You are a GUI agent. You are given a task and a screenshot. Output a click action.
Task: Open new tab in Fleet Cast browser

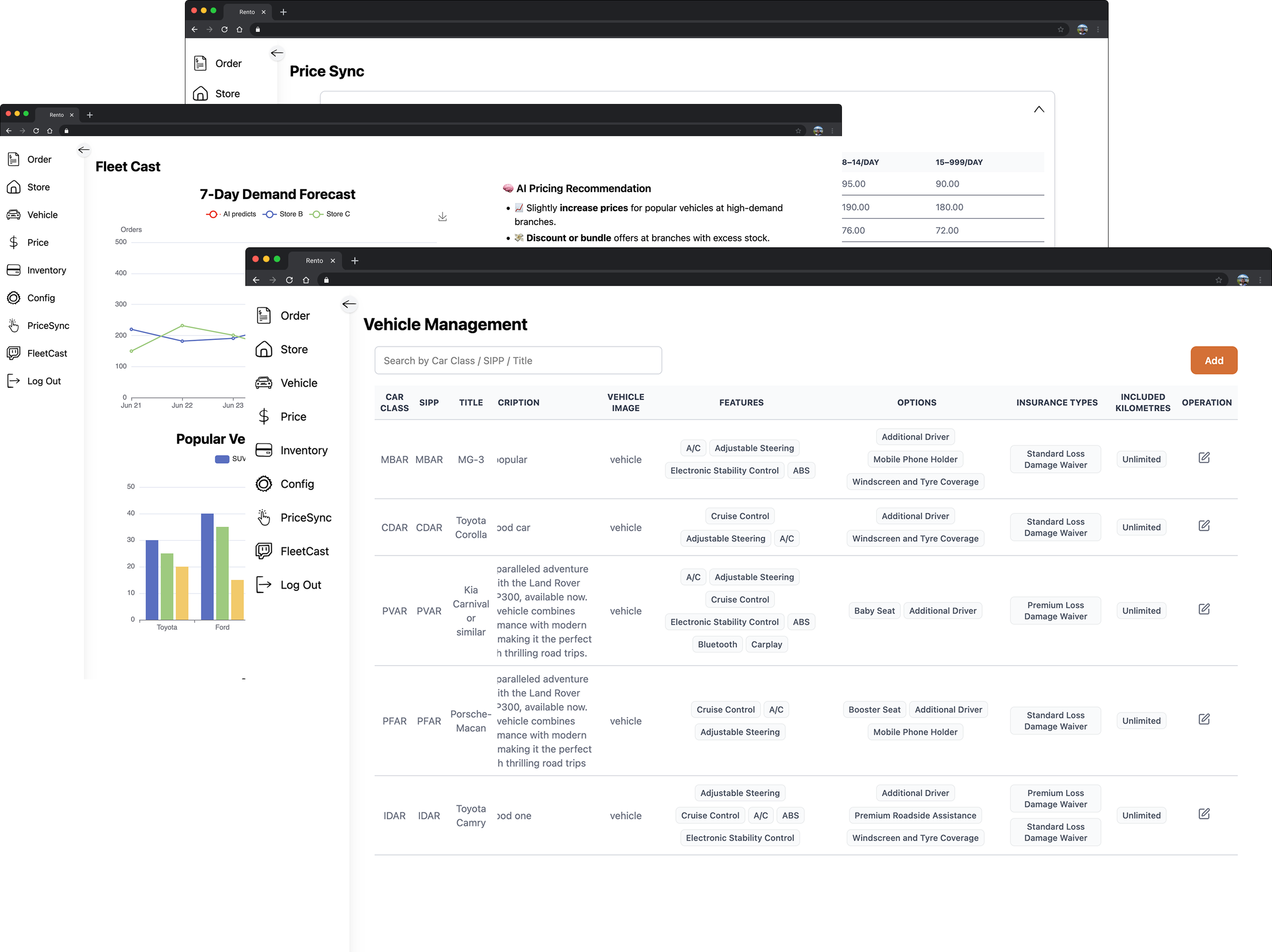(x=90, y=115)
